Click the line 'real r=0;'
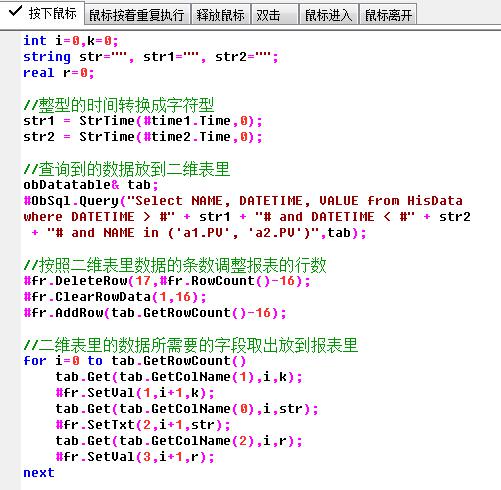Image resolution: width=501 pixels, height=490 pixels. [x=59, y=73]
